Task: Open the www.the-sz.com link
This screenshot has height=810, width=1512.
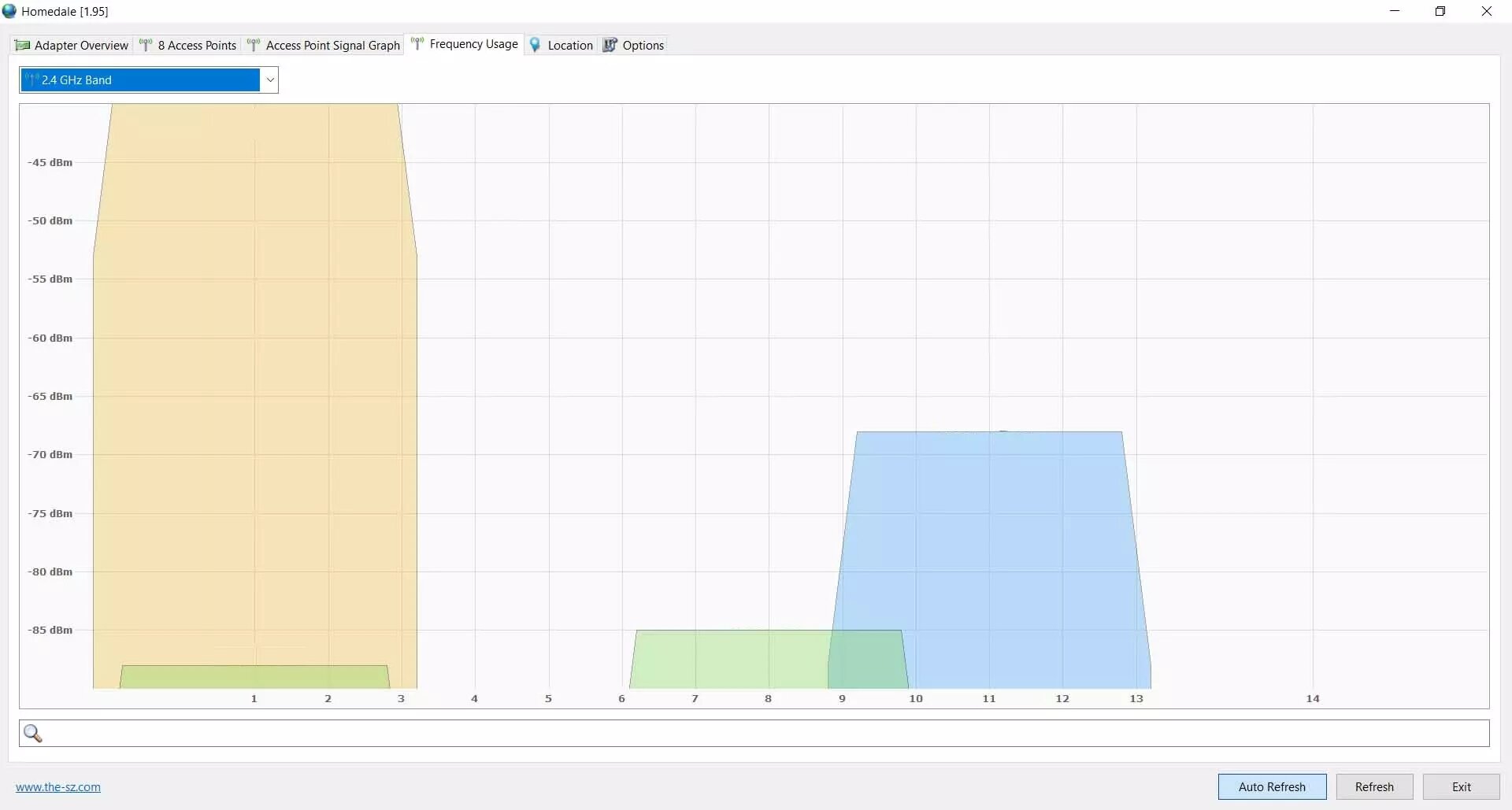Action: (x=58, y=786)
